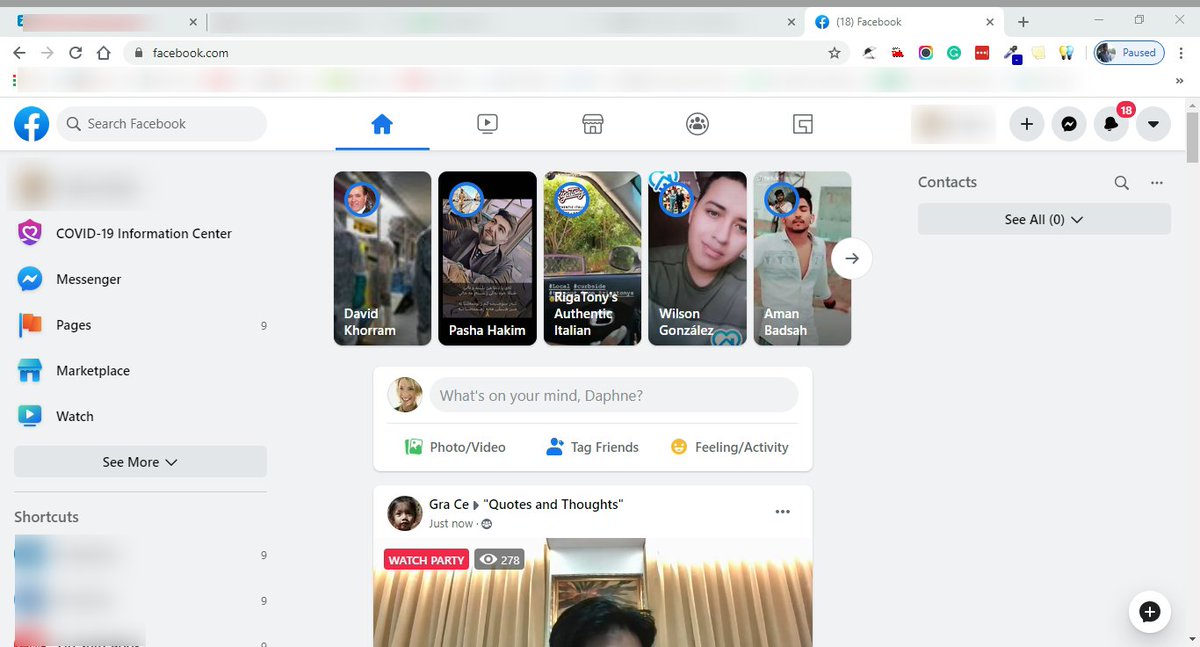Open the Grammarly extension icon
This screenshot has width=1200, height=647.
(954, 53)
